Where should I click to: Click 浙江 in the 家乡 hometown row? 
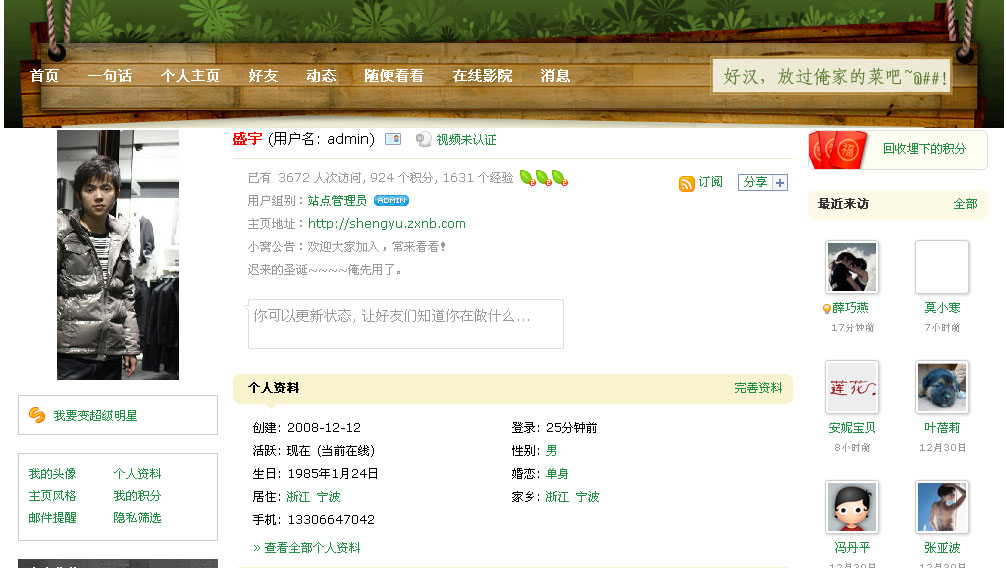point(557,497)
